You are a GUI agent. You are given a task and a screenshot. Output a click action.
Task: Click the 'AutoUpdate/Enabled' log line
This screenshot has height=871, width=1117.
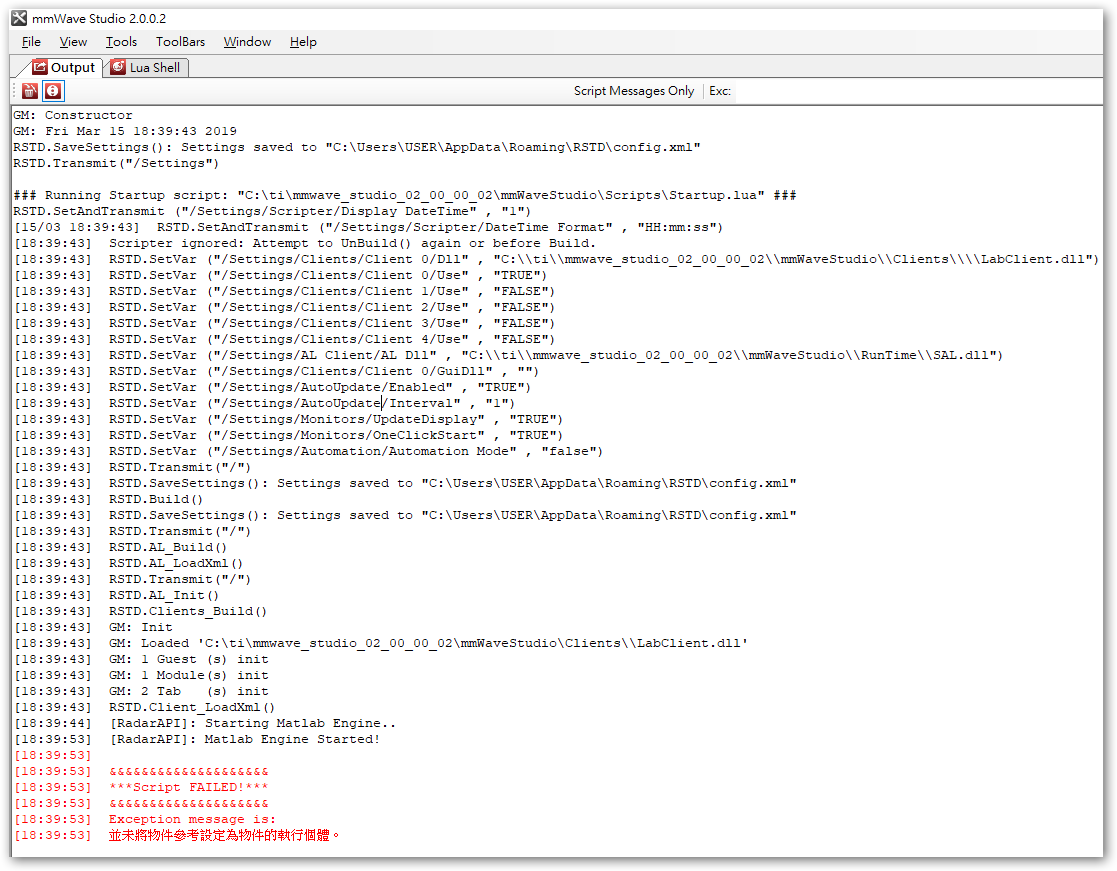pyautogui.click(x=273, y=387)
